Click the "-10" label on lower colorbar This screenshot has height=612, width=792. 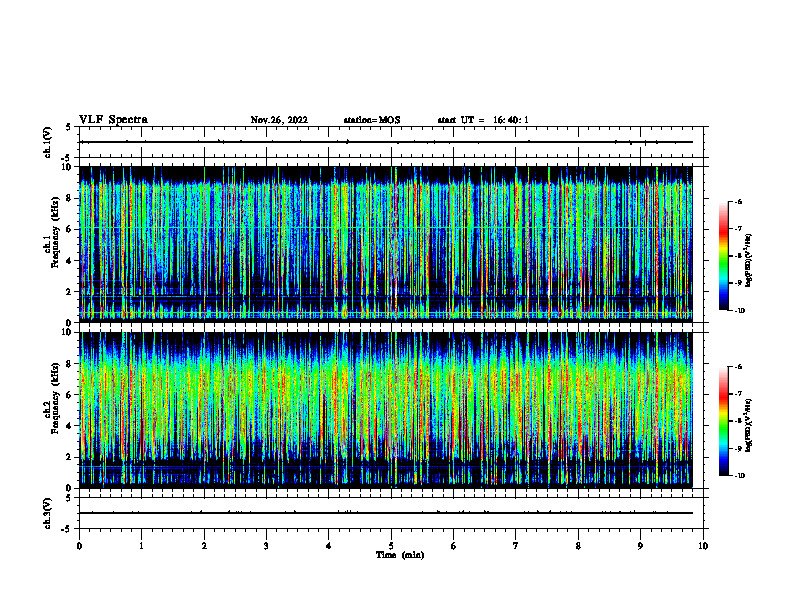click(x=739, y=476)
